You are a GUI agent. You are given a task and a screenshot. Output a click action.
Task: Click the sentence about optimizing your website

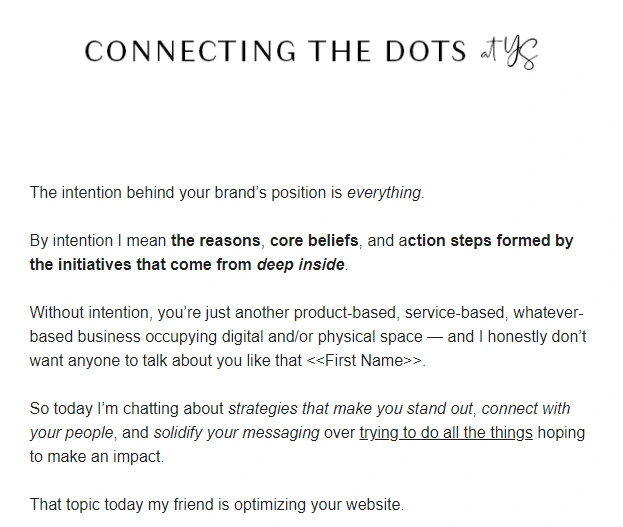217,505
